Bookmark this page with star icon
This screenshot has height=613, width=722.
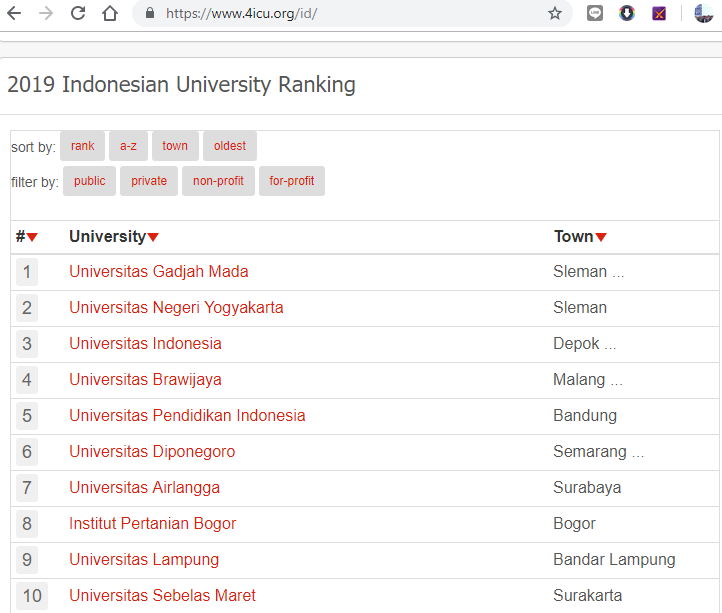554,14
